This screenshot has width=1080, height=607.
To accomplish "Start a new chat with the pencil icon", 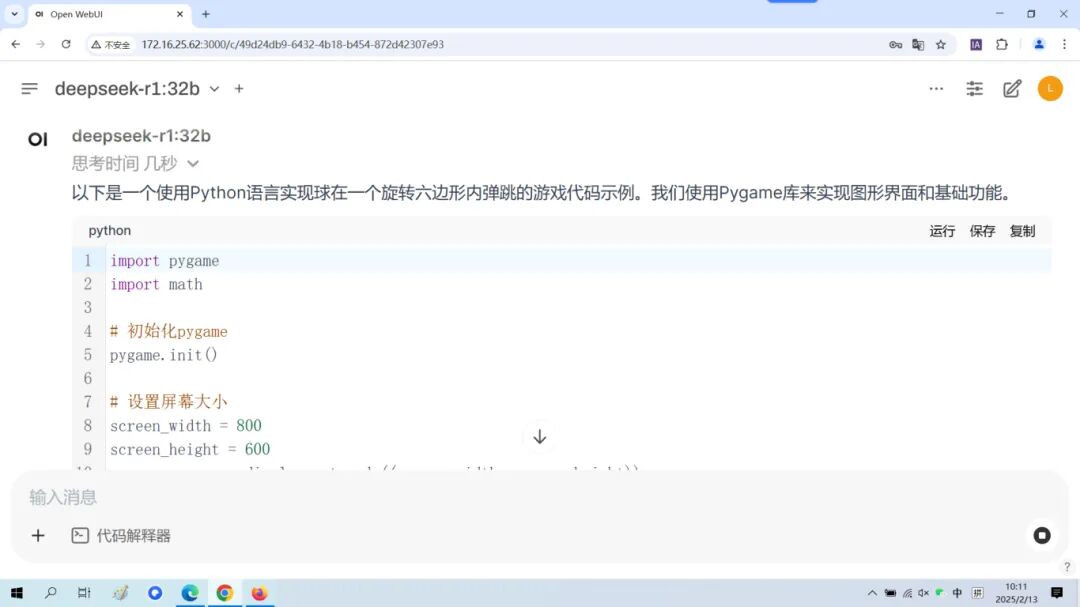I will click(1012, 89).
